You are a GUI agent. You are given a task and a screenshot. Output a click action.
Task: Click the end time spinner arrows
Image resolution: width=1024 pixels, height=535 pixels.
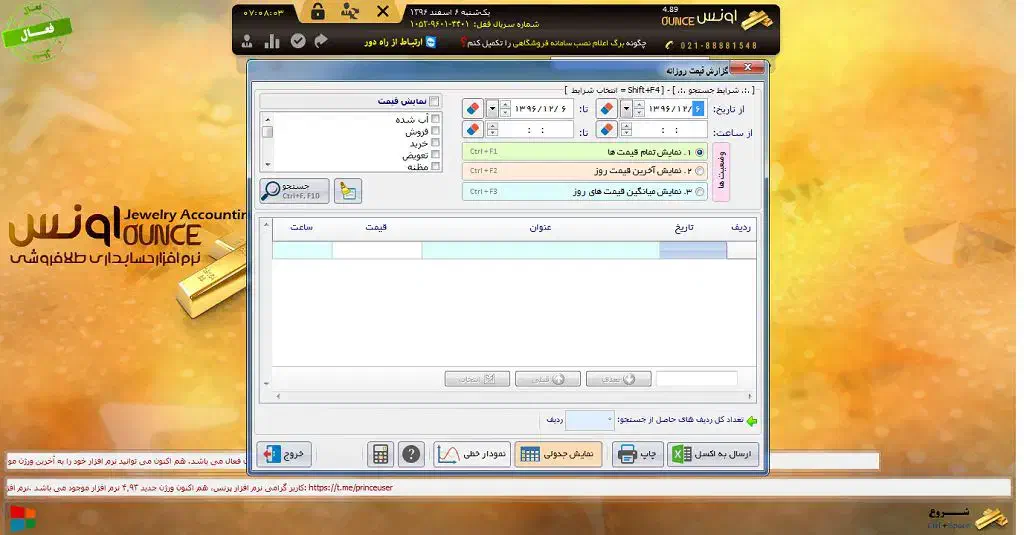pyautogui.click(x=492, y=129)
